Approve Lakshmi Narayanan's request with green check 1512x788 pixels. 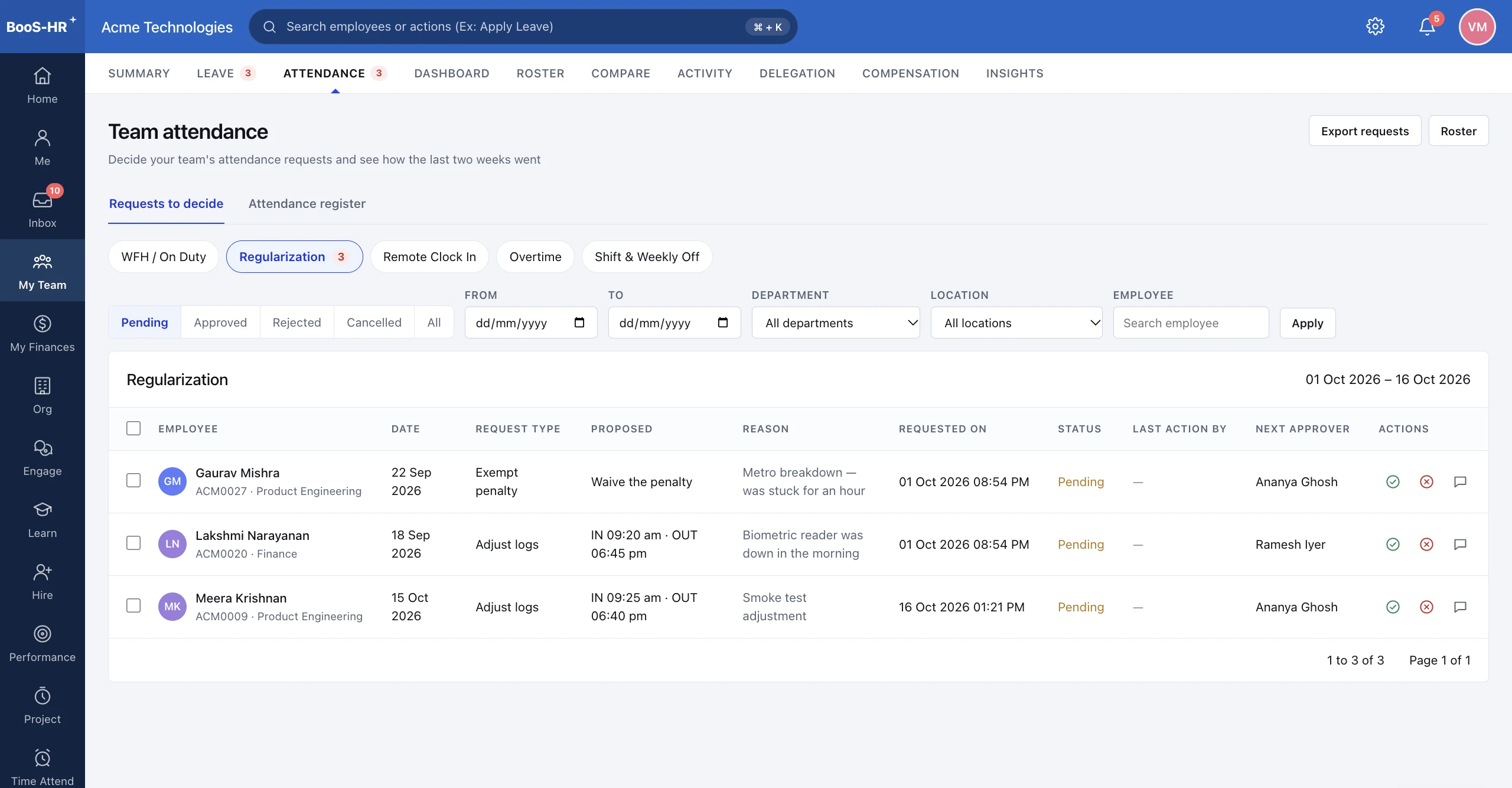[x=1393, y=545]
